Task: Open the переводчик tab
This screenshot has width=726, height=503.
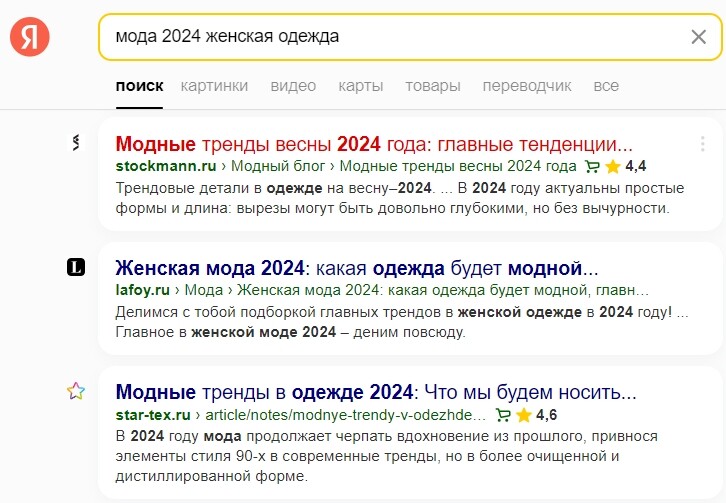Action: coord(527,86)
